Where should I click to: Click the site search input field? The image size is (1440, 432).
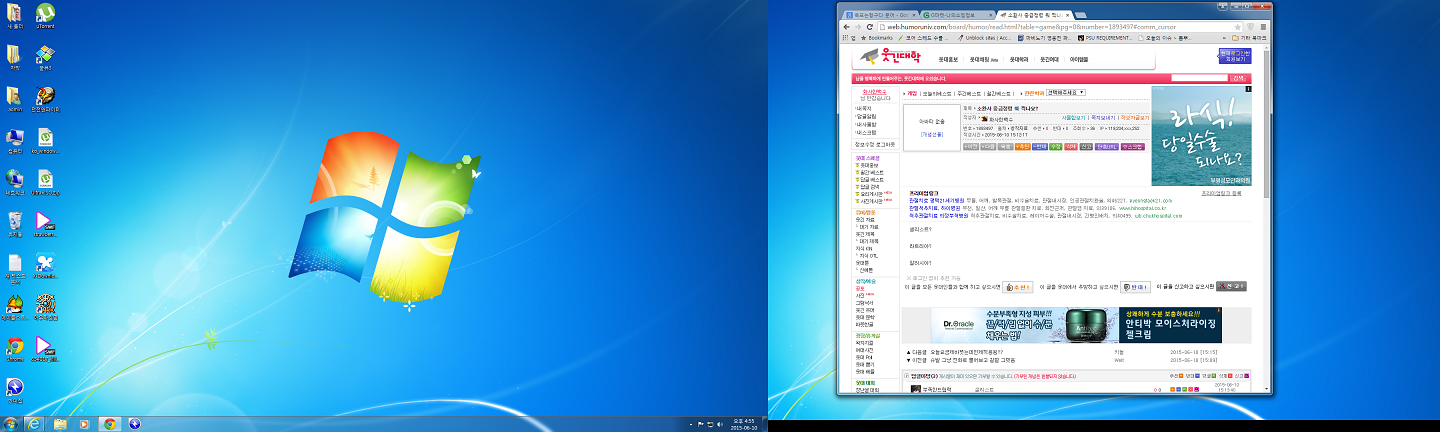(1198, 78)
